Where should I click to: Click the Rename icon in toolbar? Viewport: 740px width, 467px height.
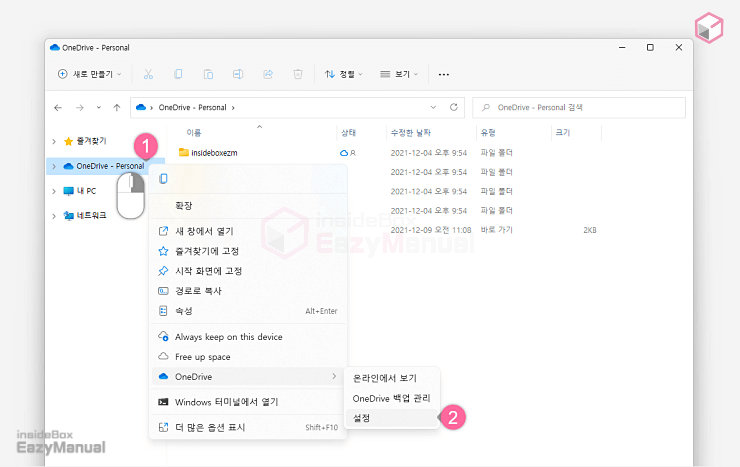pos(238,74)
